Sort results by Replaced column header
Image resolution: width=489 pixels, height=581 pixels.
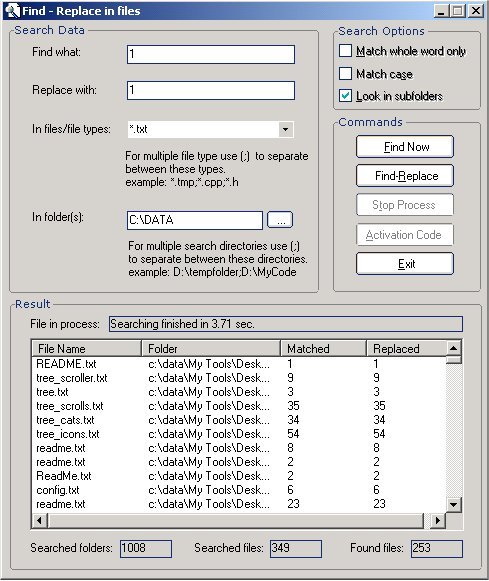(406, 349)
